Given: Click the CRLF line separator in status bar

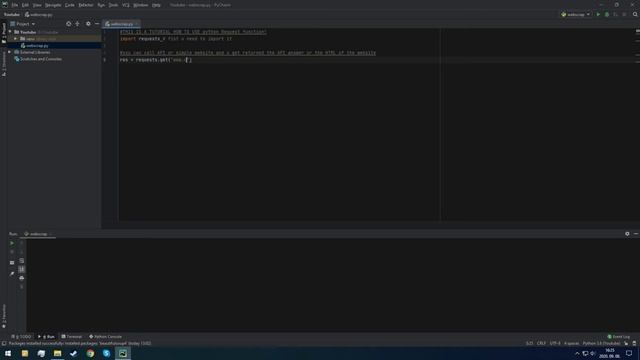Looking at the screenshot, I should coord(541,344).
